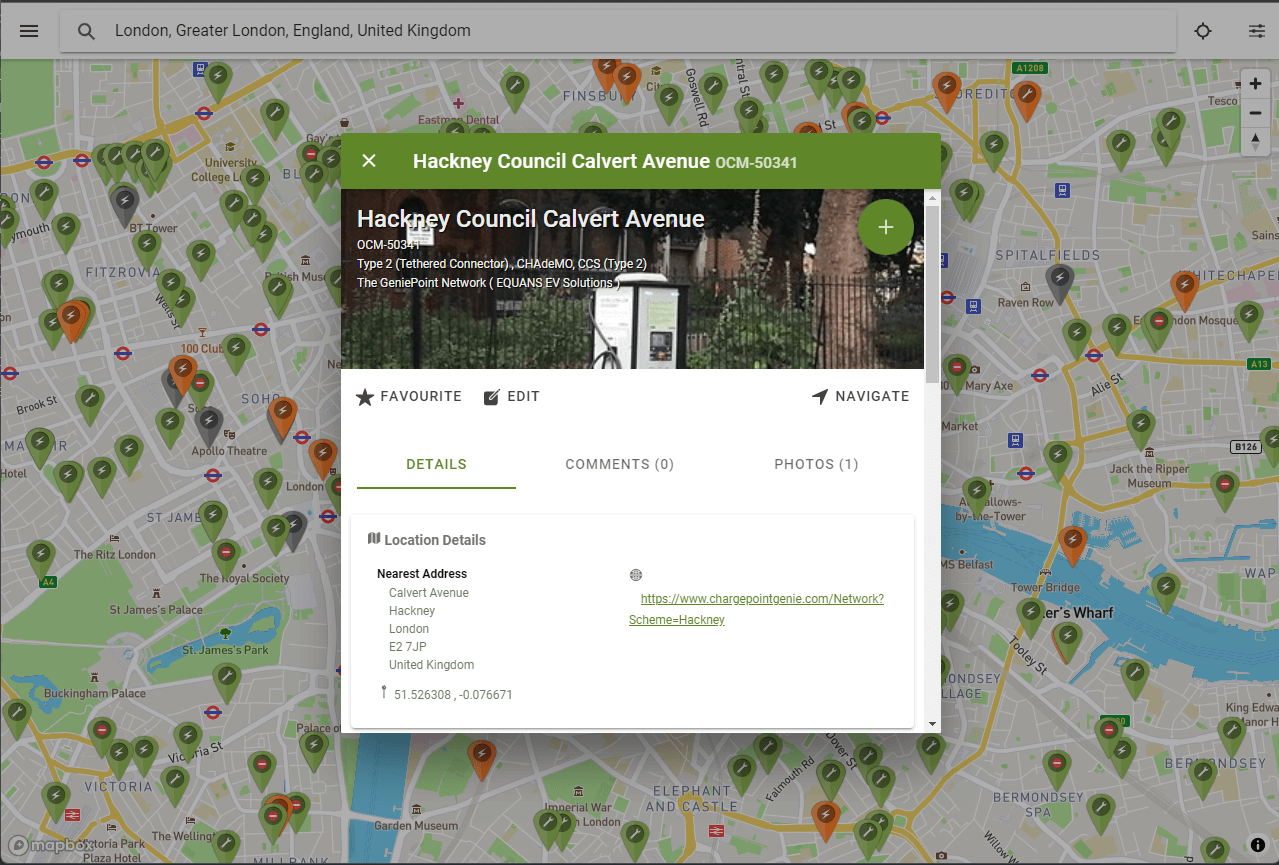Zoom in on the map
Image resolution: width=1279 pixels, height=865 pixels.
1255,84
